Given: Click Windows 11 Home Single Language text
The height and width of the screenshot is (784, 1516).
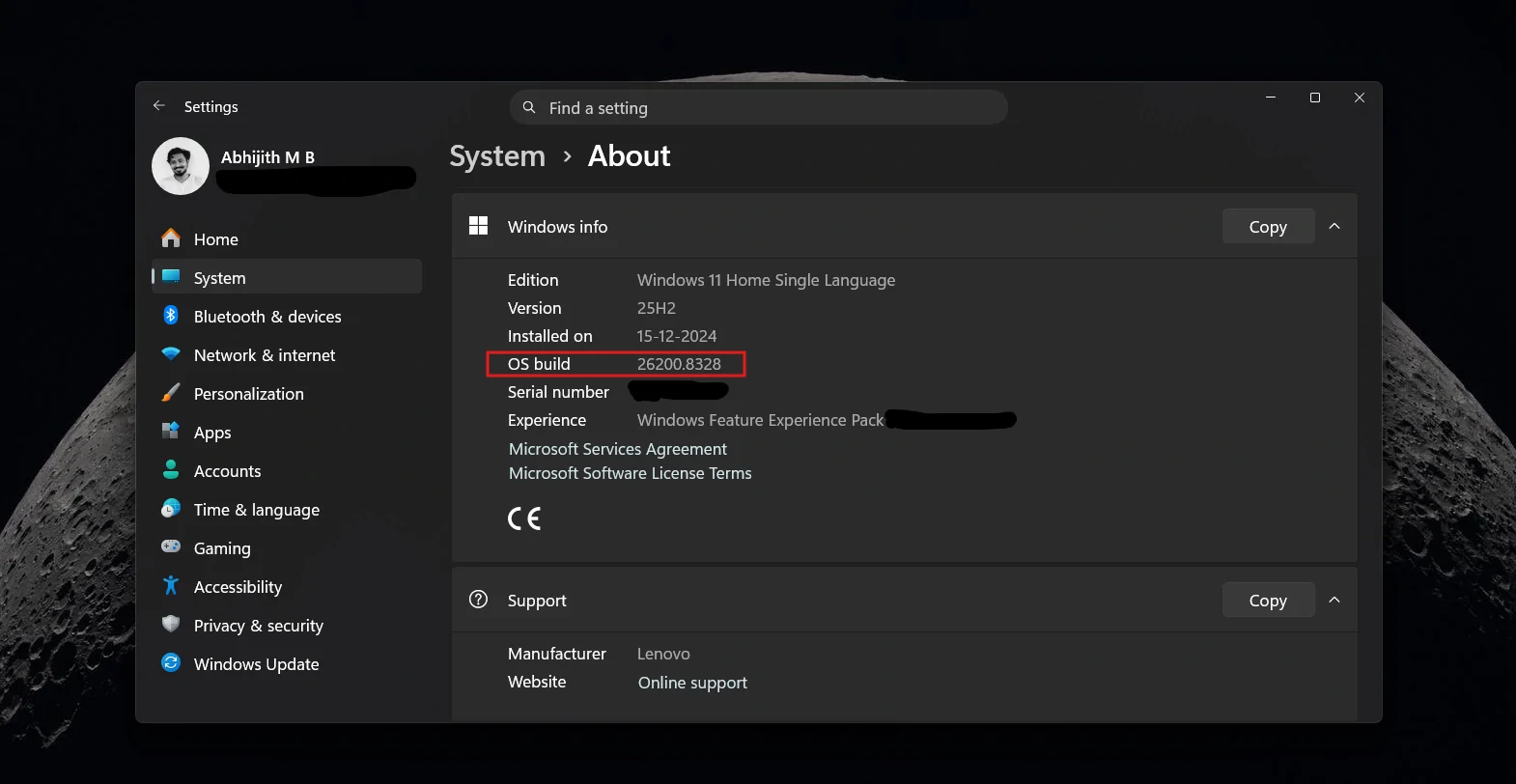Looking at the screenshot, I should [766, 280].
